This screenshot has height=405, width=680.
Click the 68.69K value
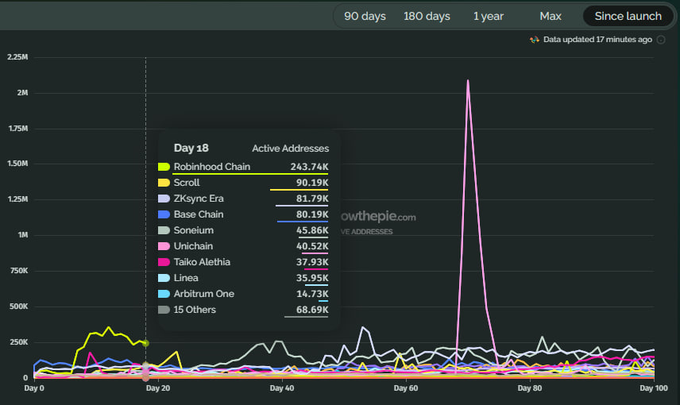click(312, 310)
